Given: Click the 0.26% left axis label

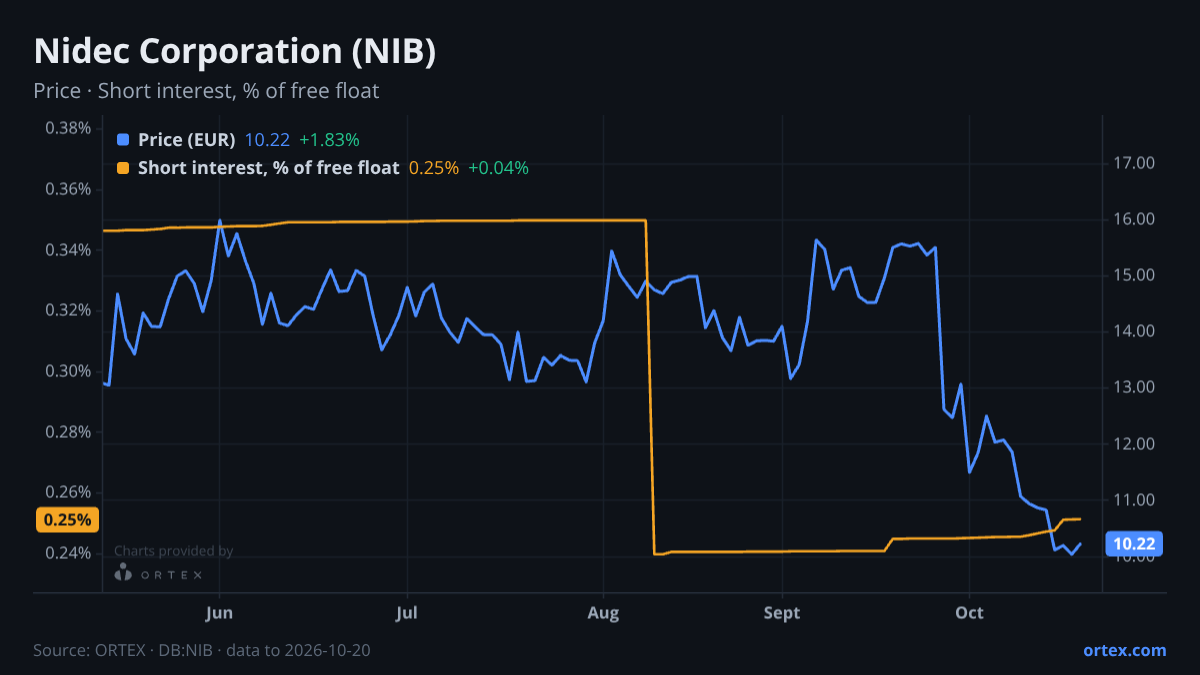Looking at the screenshot, I should (x=69, y=493).
